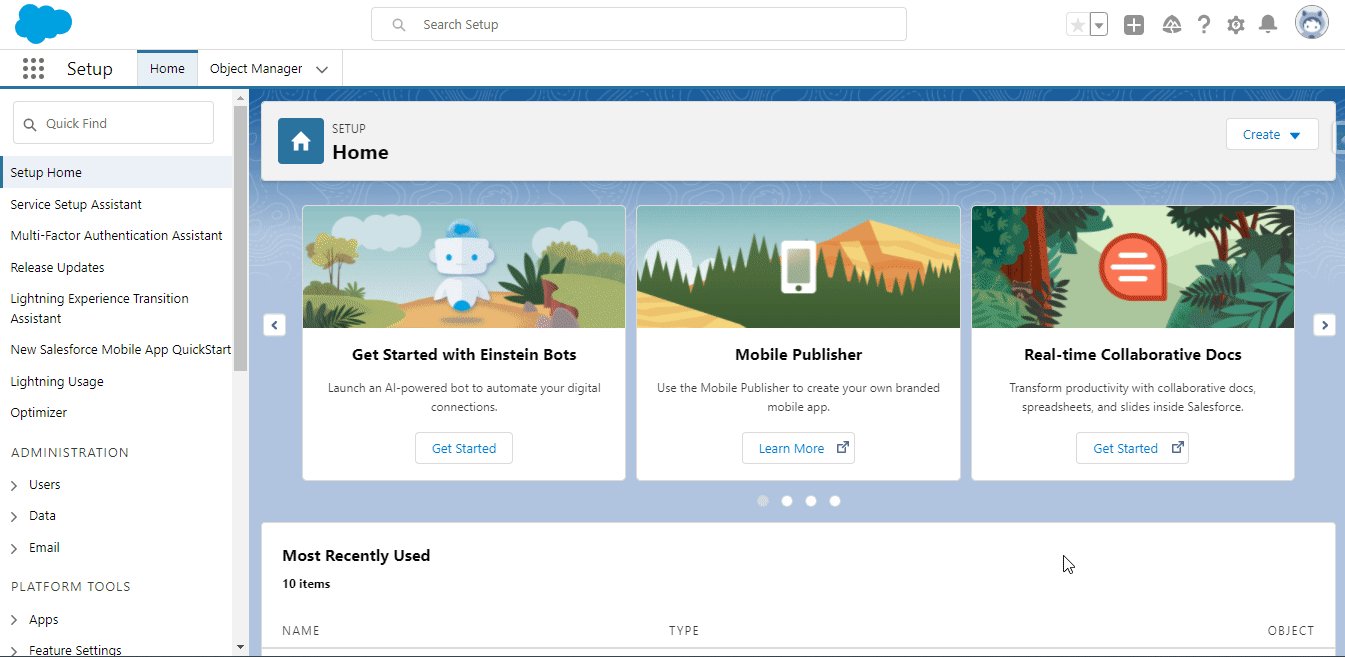Screen dimensions: 1345x657
Task: Expand the Email tree node
Action: 14,548
